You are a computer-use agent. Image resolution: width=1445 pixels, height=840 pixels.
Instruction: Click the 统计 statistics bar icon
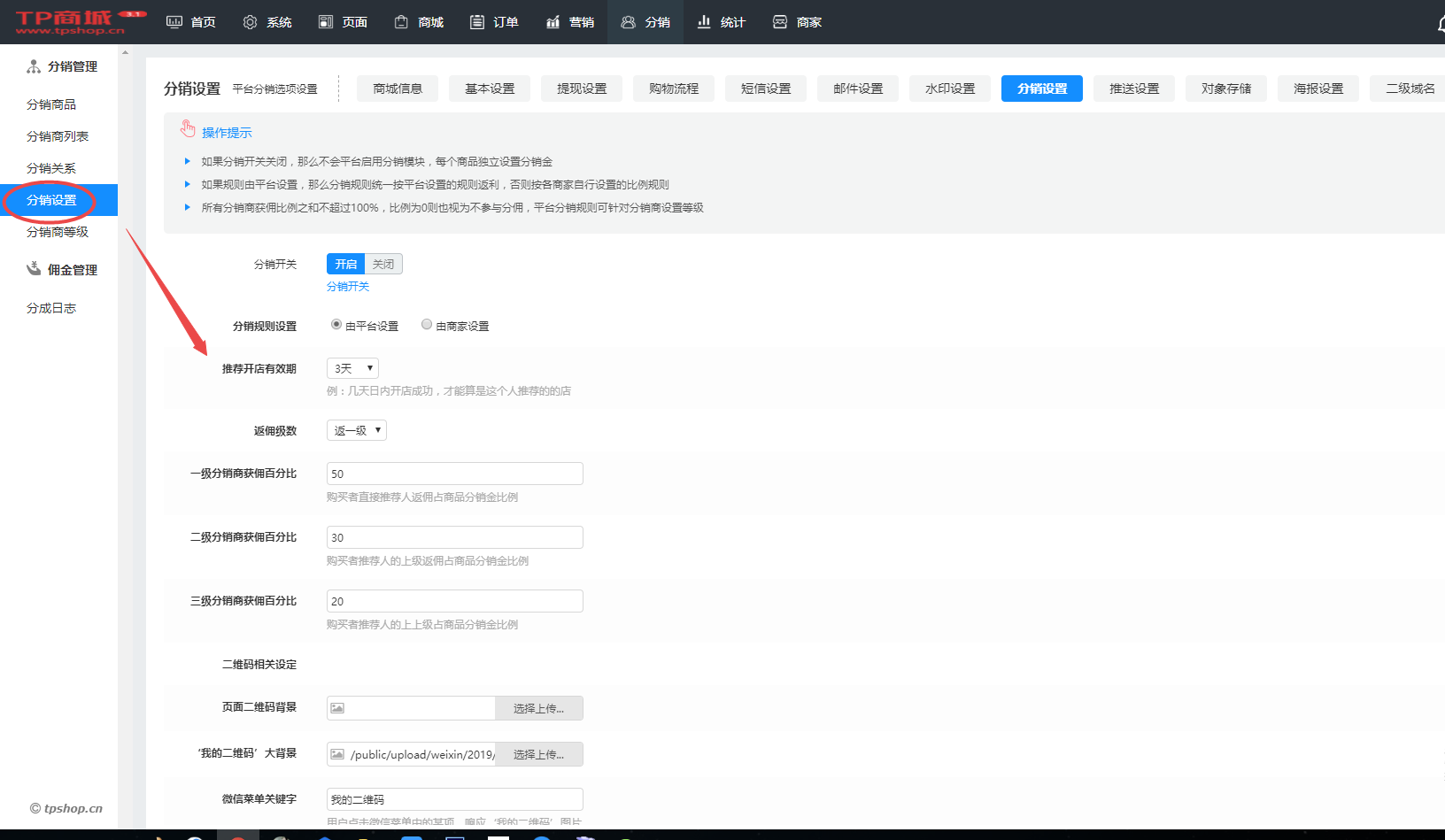coord(704,22)
